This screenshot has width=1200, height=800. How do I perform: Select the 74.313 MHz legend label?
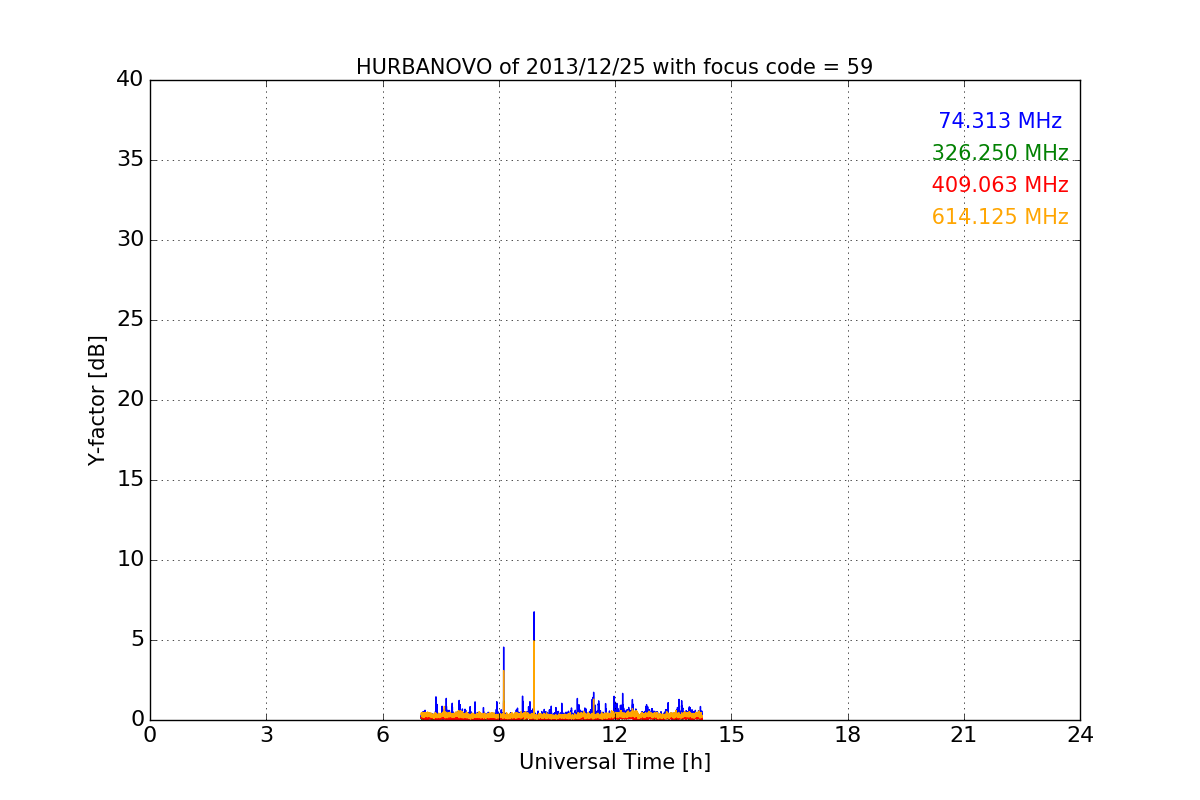point(1000,121)
